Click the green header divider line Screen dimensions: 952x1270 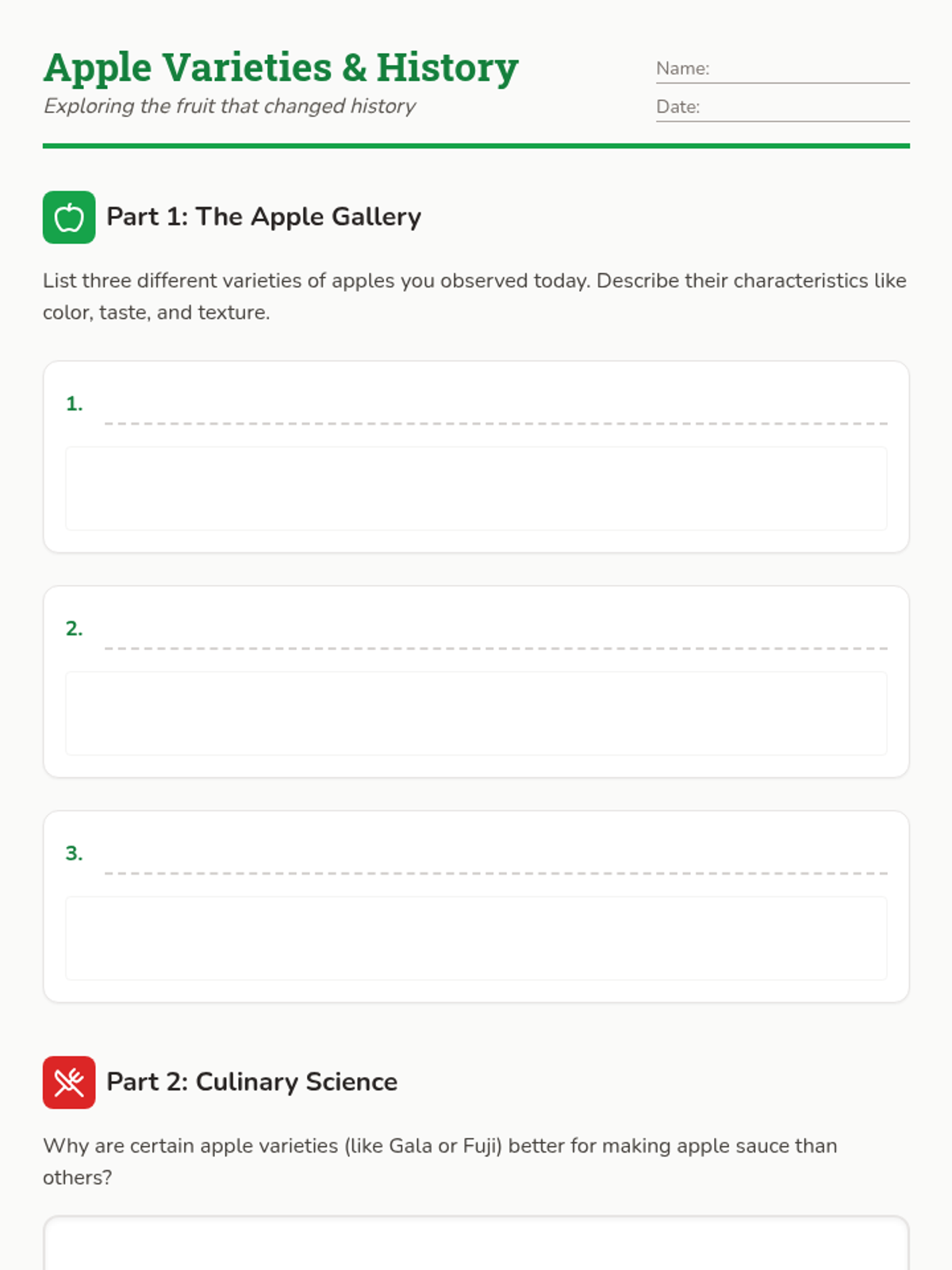tap(476, 146)
